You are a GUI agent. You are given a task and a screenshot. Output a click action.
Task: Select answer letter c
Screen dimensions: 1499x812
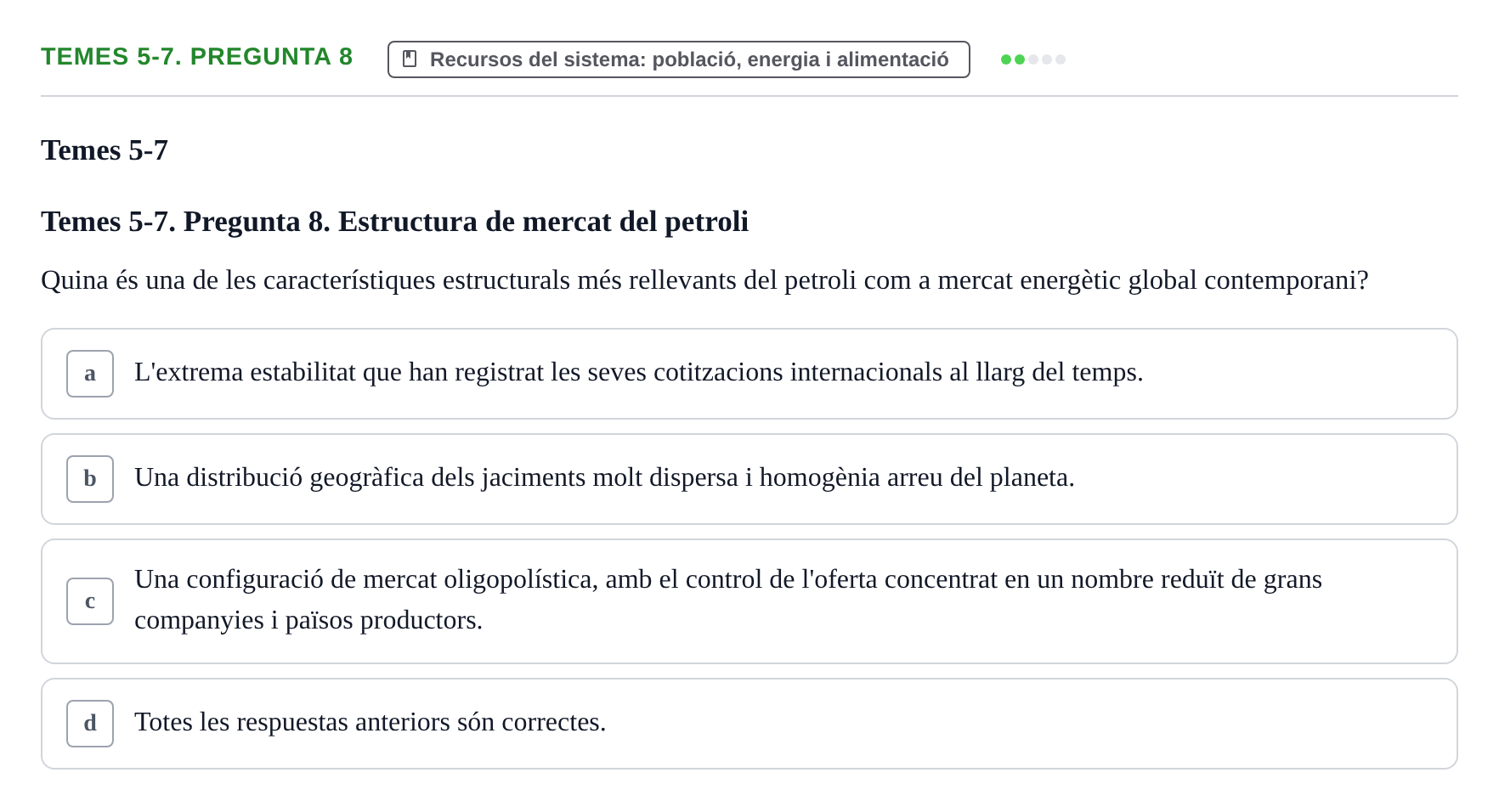[90, 601]
